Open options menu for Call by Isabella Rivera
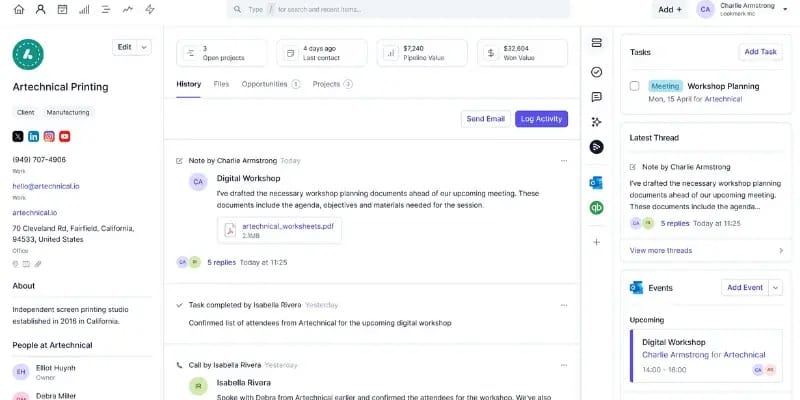The image size is (800, 400). tap(564, 365)
